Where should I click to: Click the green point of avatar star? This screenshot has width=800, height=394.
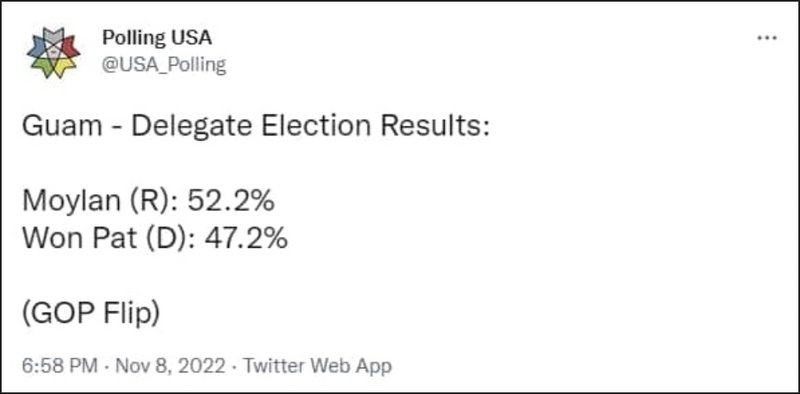43,66
